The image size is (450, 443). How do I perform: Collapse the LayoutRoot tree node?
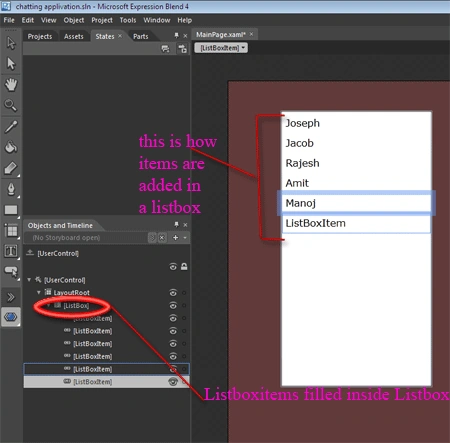pyautogui.click(x=39, y=292)
